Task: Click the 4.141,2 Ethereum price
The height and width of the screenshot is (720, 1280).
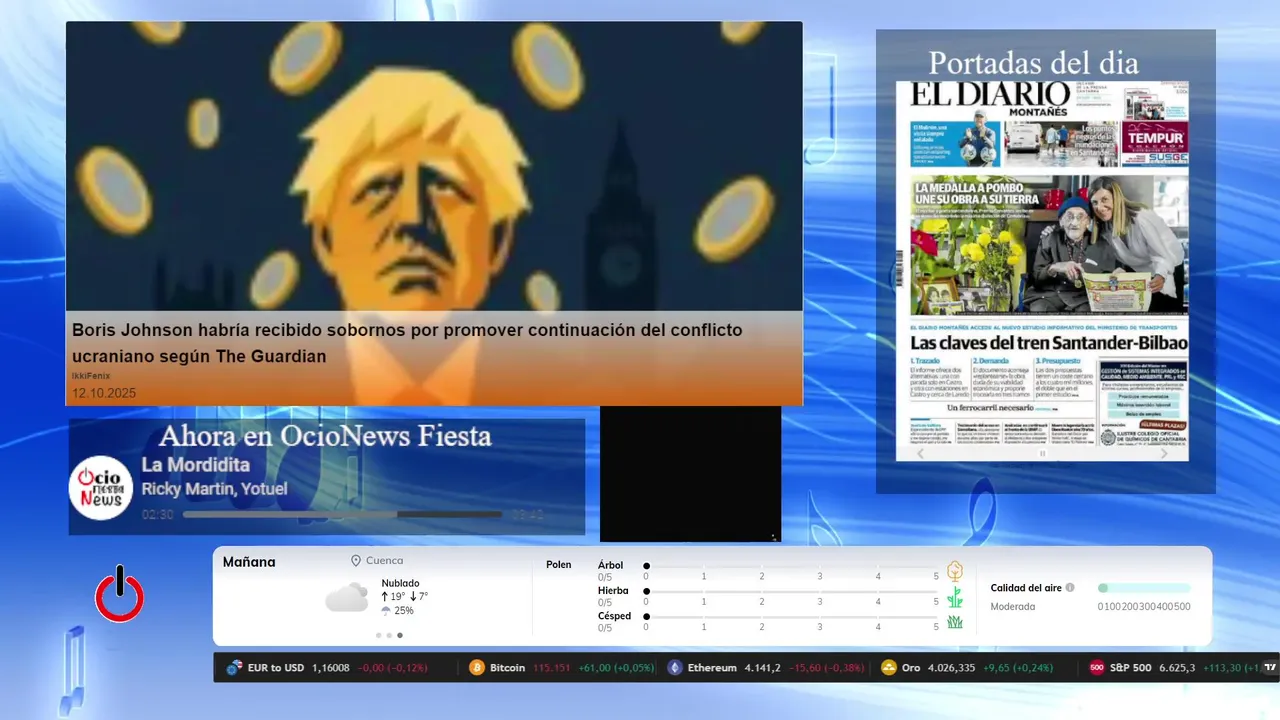Action: click(762, 668)
